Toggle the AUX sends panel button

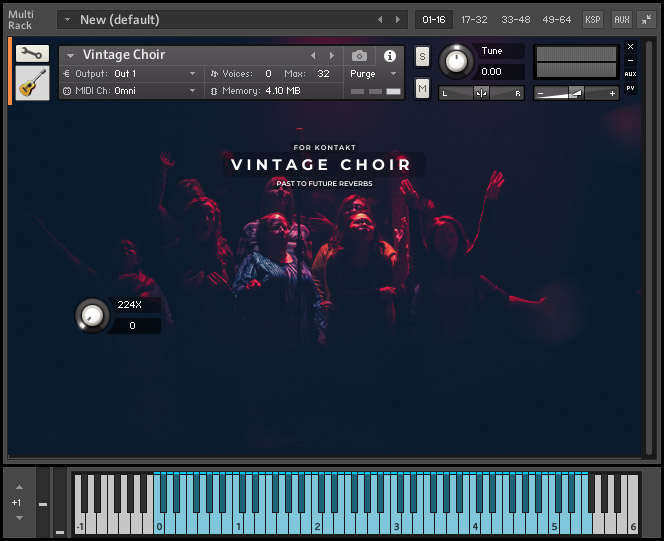click(x=621, y=19)
